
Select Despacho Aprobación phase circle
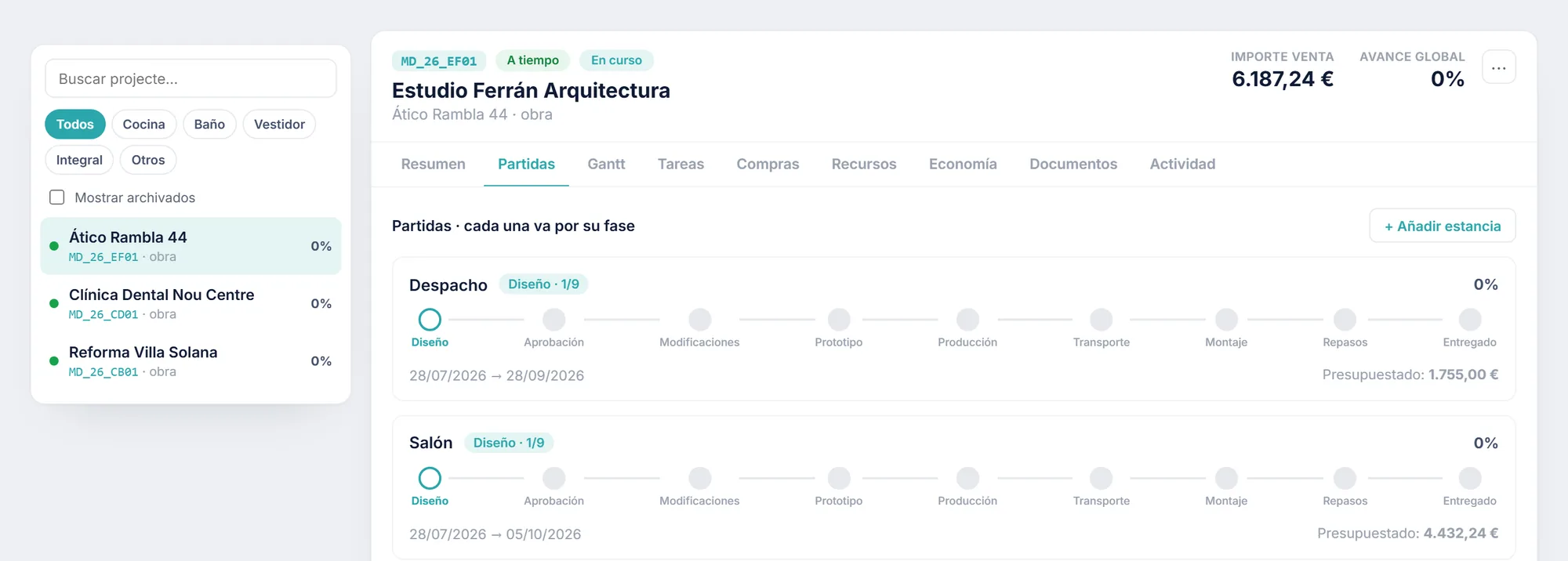pyautogui.click(x=554, y=320)
